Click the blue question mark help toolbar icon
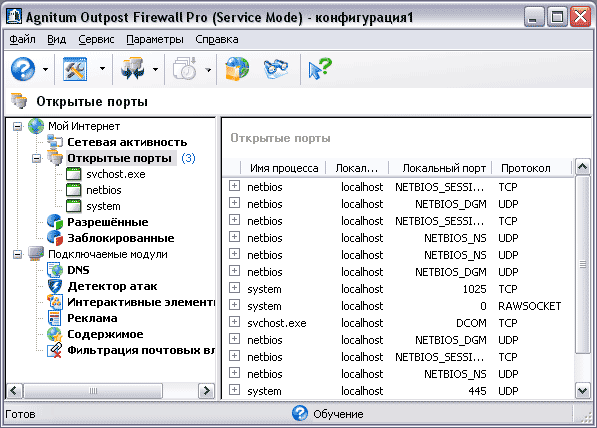The image size is (597, 428). pos(23,69)
